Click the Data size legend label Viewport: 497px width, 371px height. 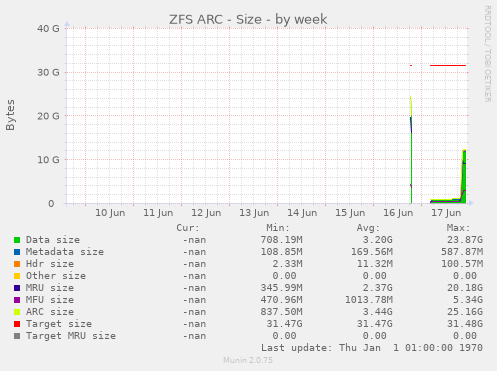pyautogui.click(x=53, y=240)
